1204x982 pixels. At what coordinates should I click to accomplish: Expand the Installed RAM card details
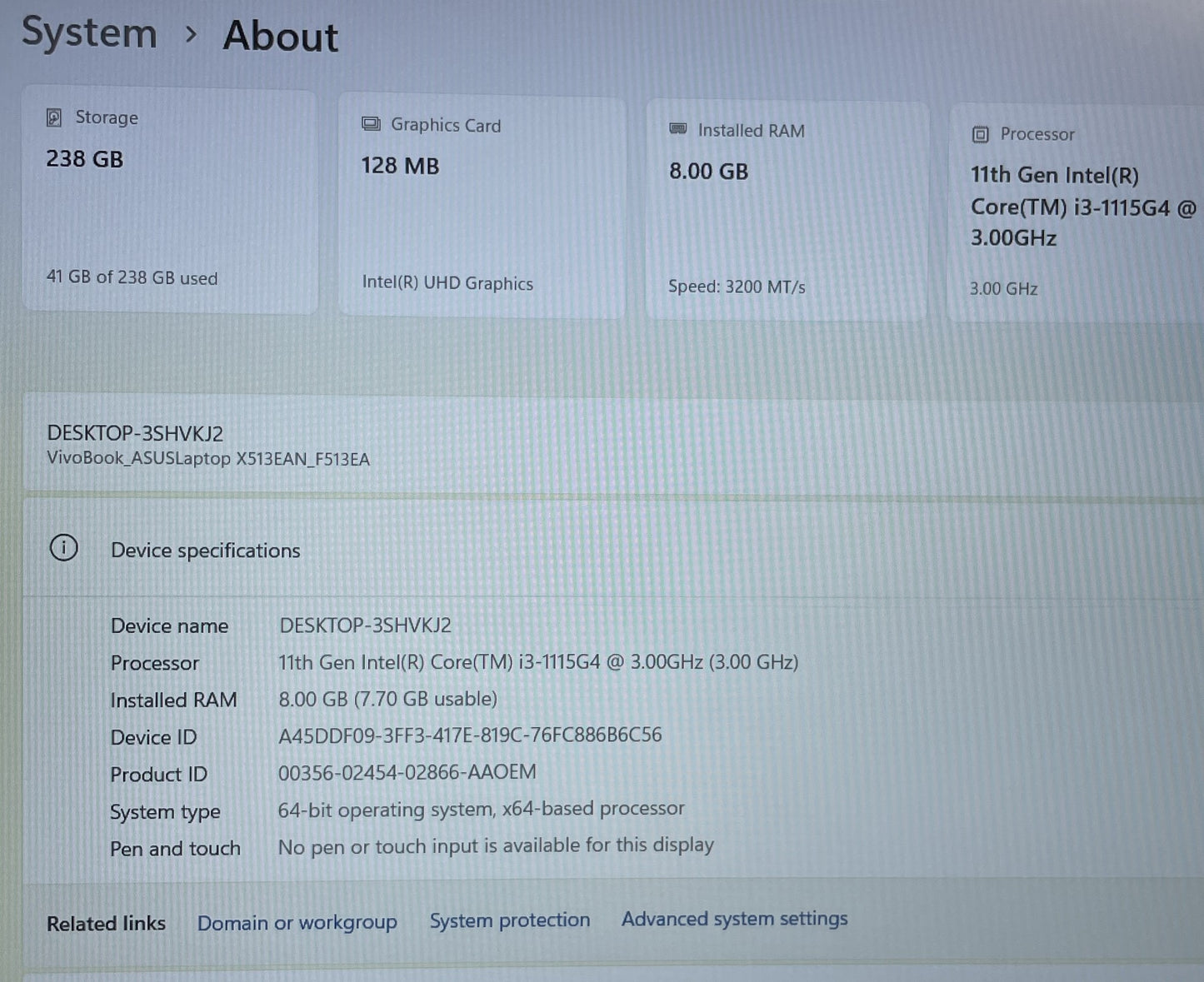click(x=787, y=208)
